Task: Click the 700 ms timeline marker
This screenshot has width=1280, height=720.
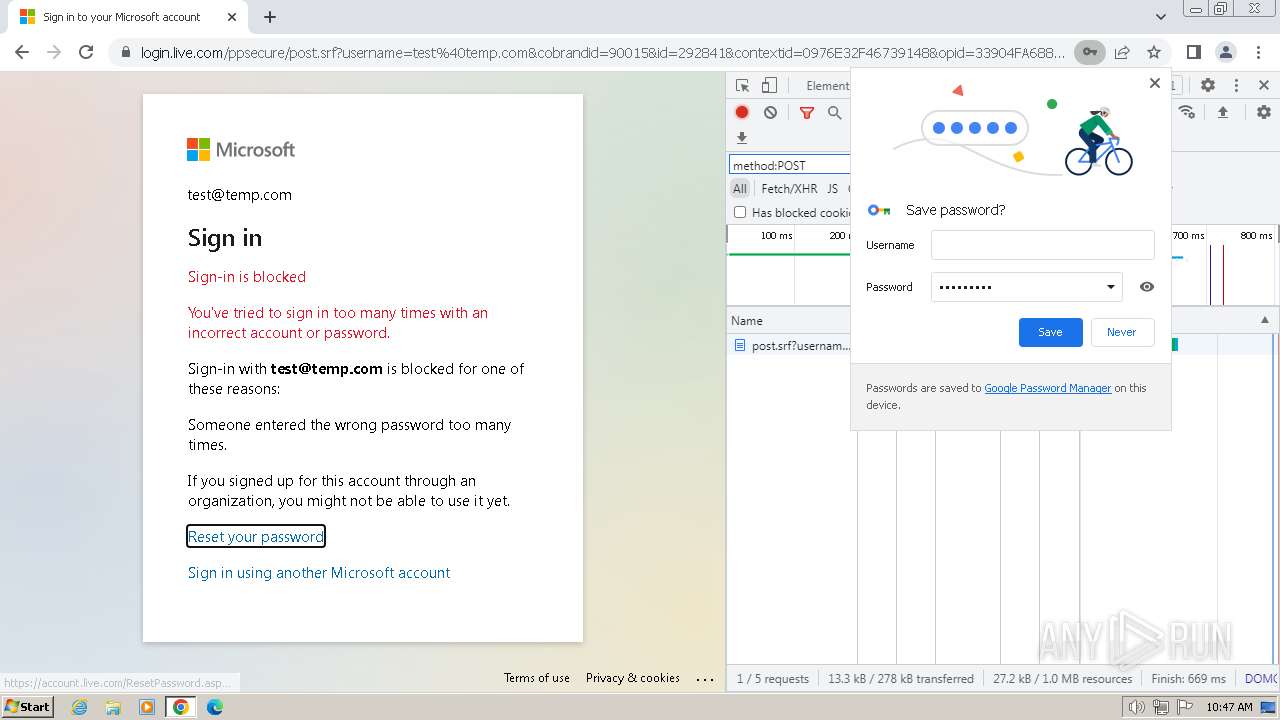Action: [1188, 236]
